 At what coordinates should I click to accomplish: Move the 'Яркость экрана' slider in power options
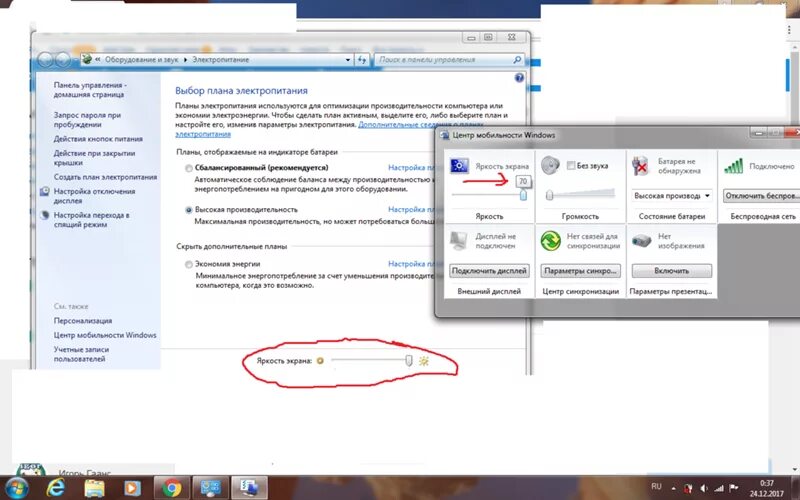tap(409, 361)
